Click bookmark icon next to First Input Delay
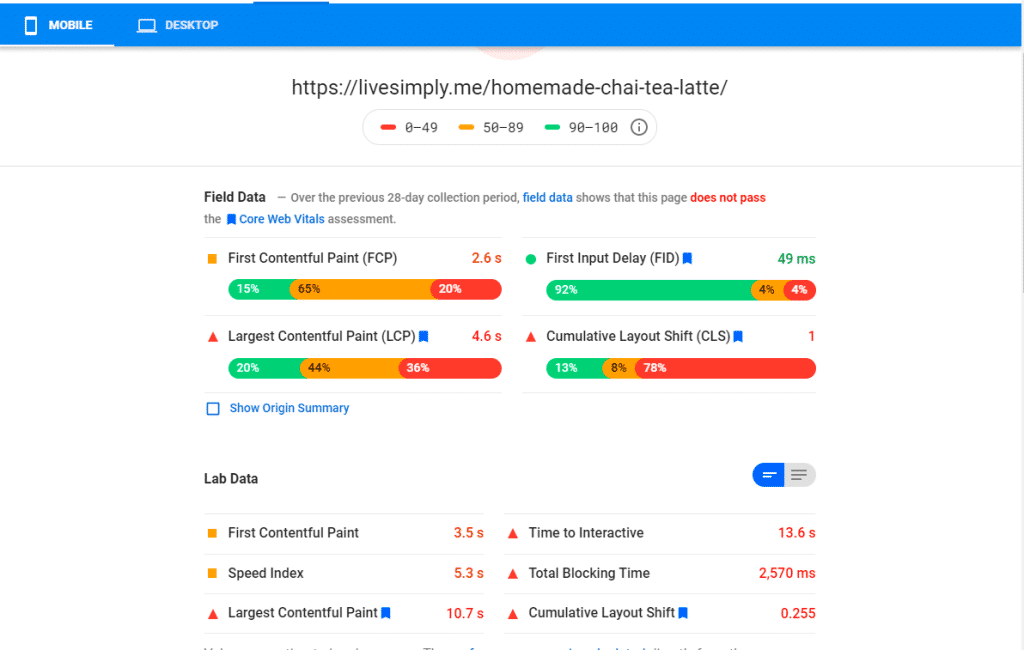This screenshot has height=650, width=1024. pyautogui.click(x=687, y=259)
